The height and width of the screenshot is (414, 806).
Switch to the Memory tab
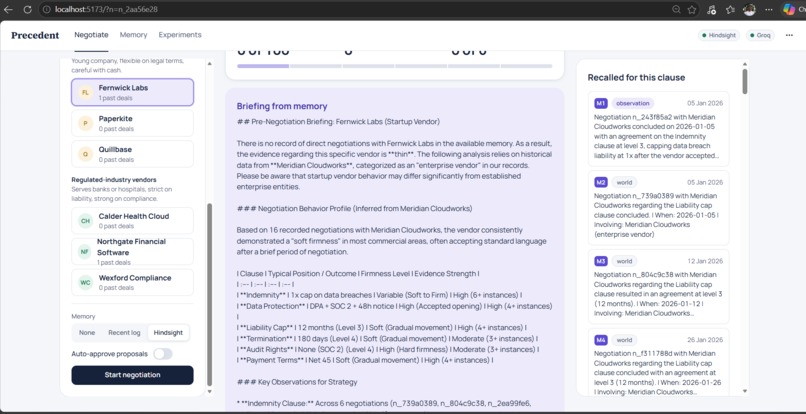(134, 35)
